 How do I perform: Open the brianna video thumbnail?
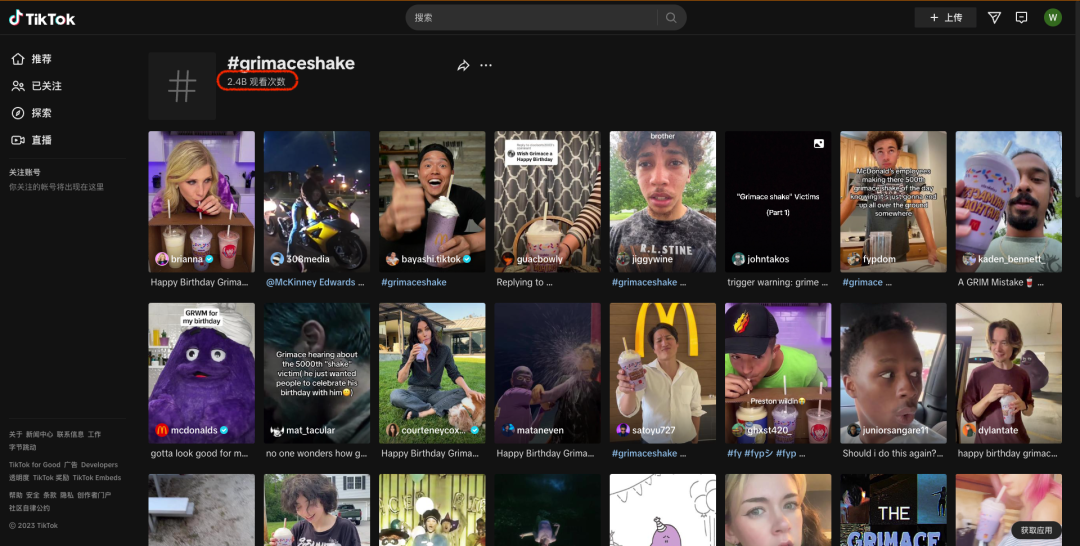pos(201,202)
